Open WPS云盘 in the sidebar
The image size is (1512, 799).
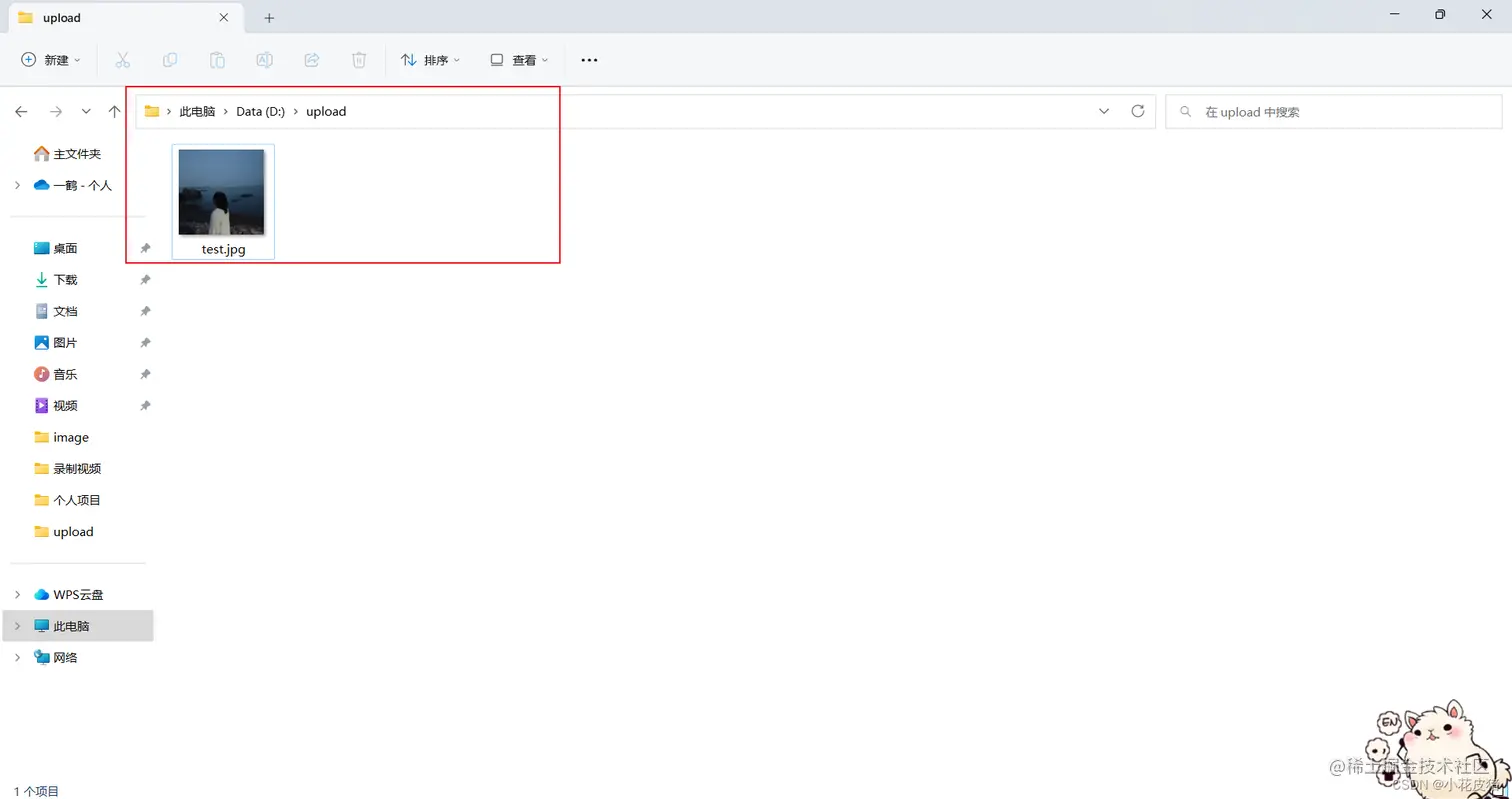click(68, 594)
